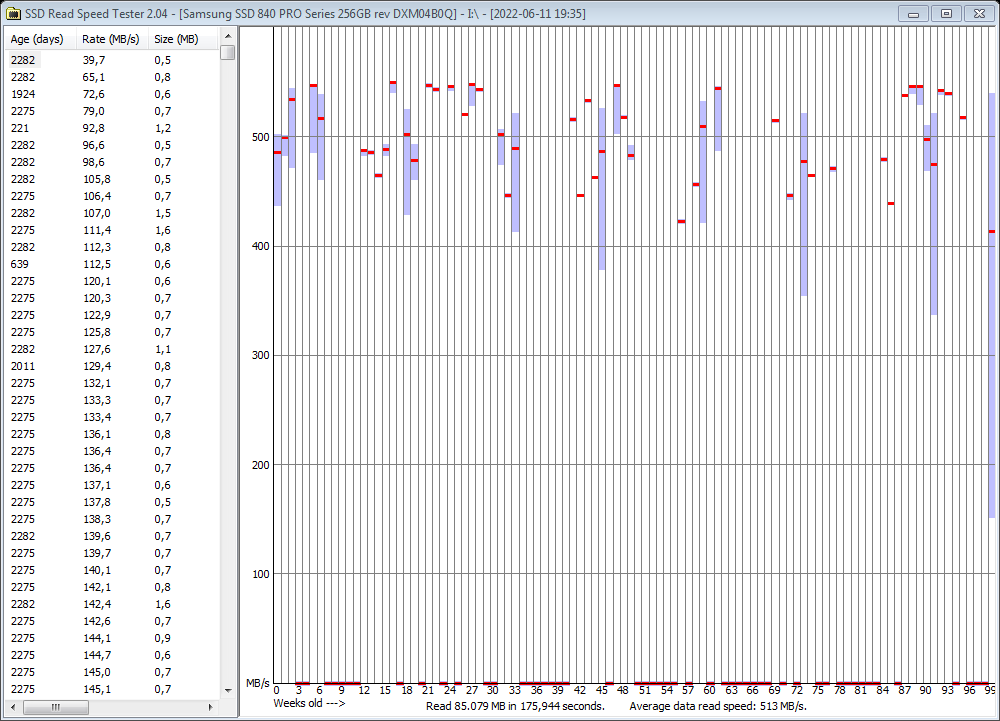Select the row with rate 133,3
Screen dimensions: 1000x721
coord(112,400)
